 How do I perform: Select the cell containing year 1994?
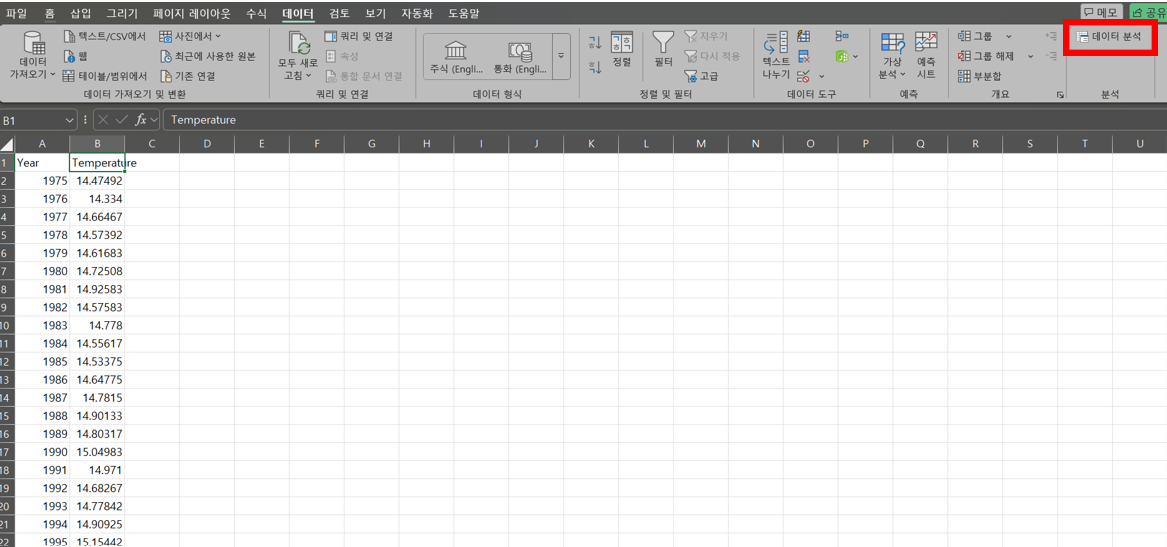pyautogui.click(x=42, y=524)
